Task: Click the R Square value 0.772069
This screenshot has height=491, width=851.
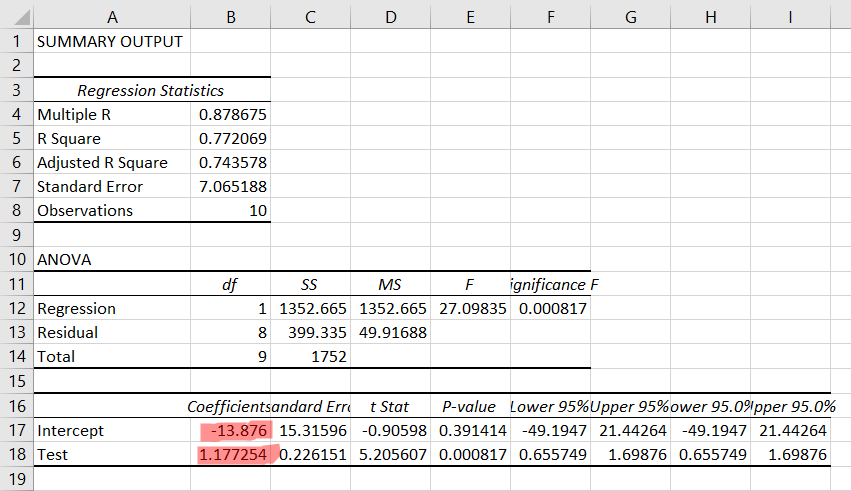Action: pyautogui.click(x=232, y=138)
